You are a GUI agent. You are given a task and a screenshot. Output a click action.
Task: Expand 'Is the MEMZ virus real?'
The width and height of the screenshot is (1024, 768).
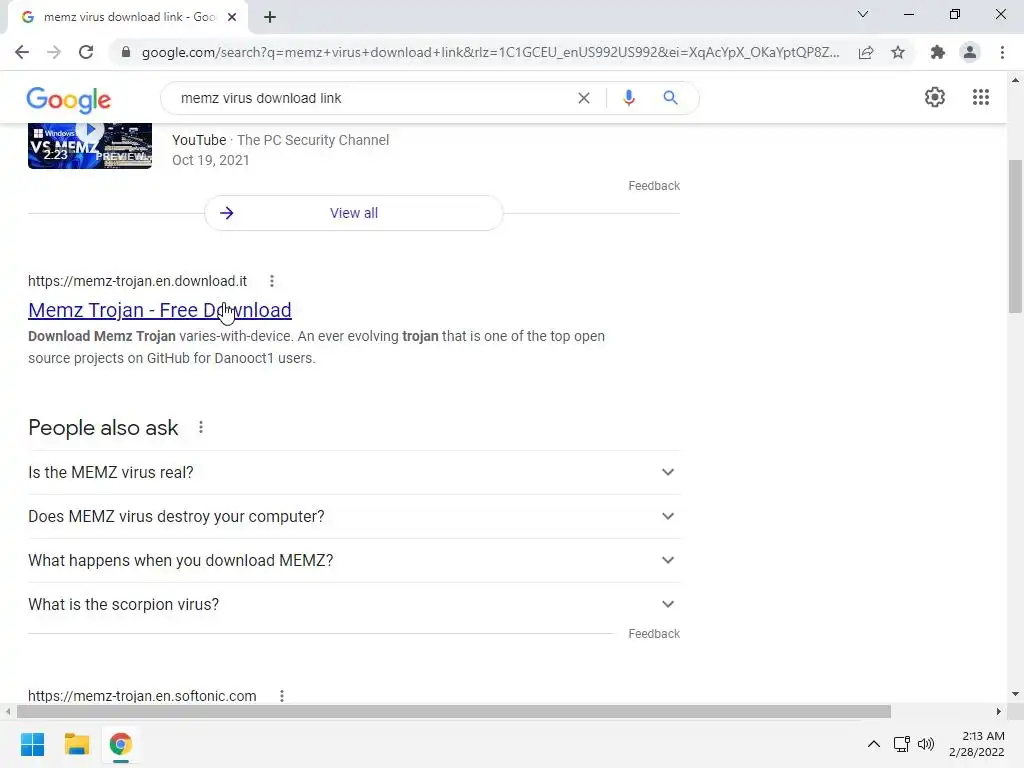coord(354,472)
